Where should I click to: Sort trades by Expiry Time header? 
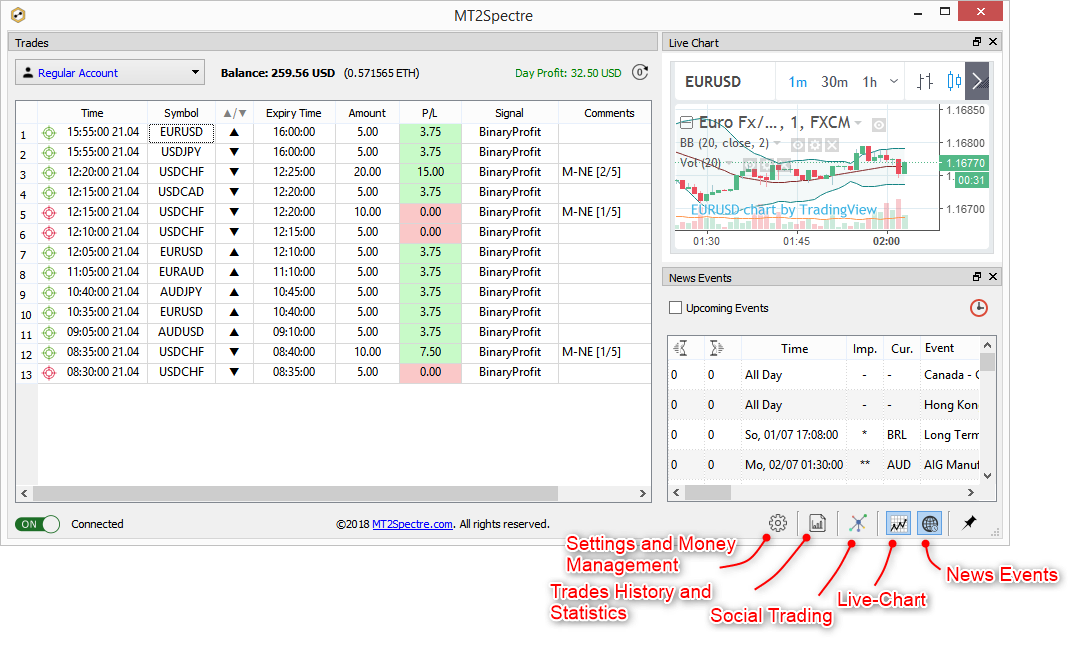[294, 113]
